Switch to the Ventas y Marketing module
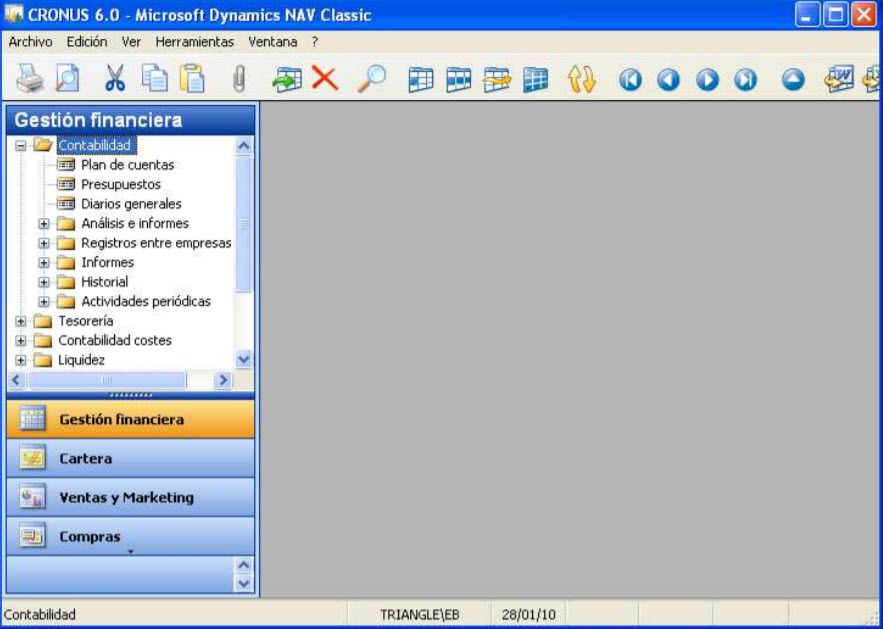 coord(126,498)
